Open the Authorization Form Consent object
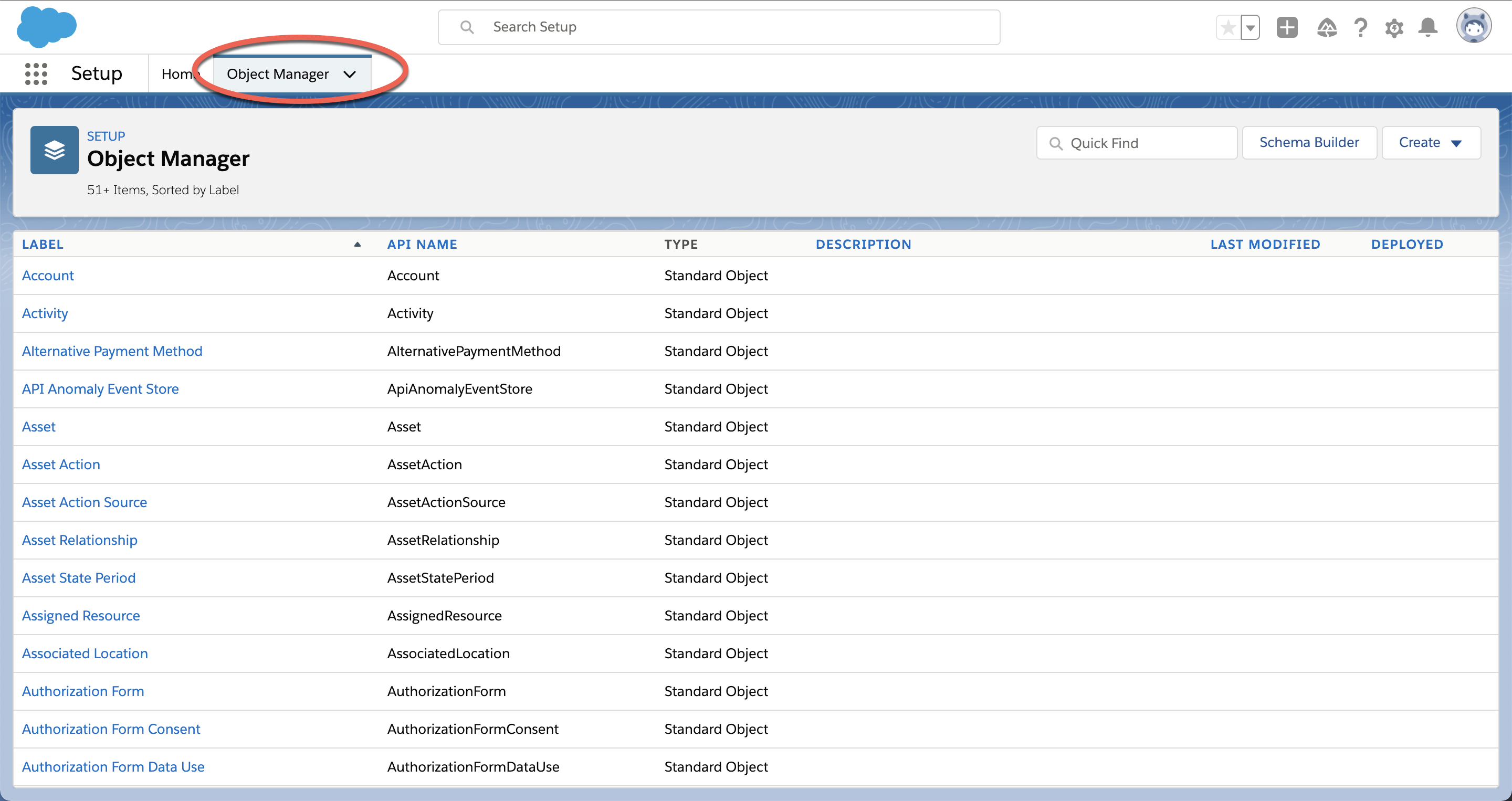Screen dimensions: 1512x801 click(111, 729)
